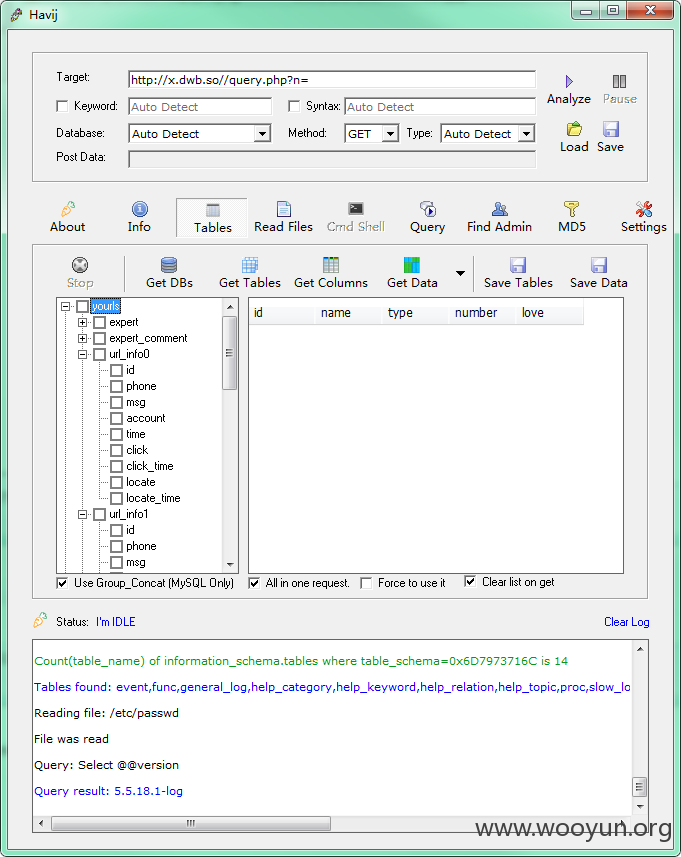Screen dimensions: 681x857
Task: Open the Settings tools icon
Action: coord(644,209)
